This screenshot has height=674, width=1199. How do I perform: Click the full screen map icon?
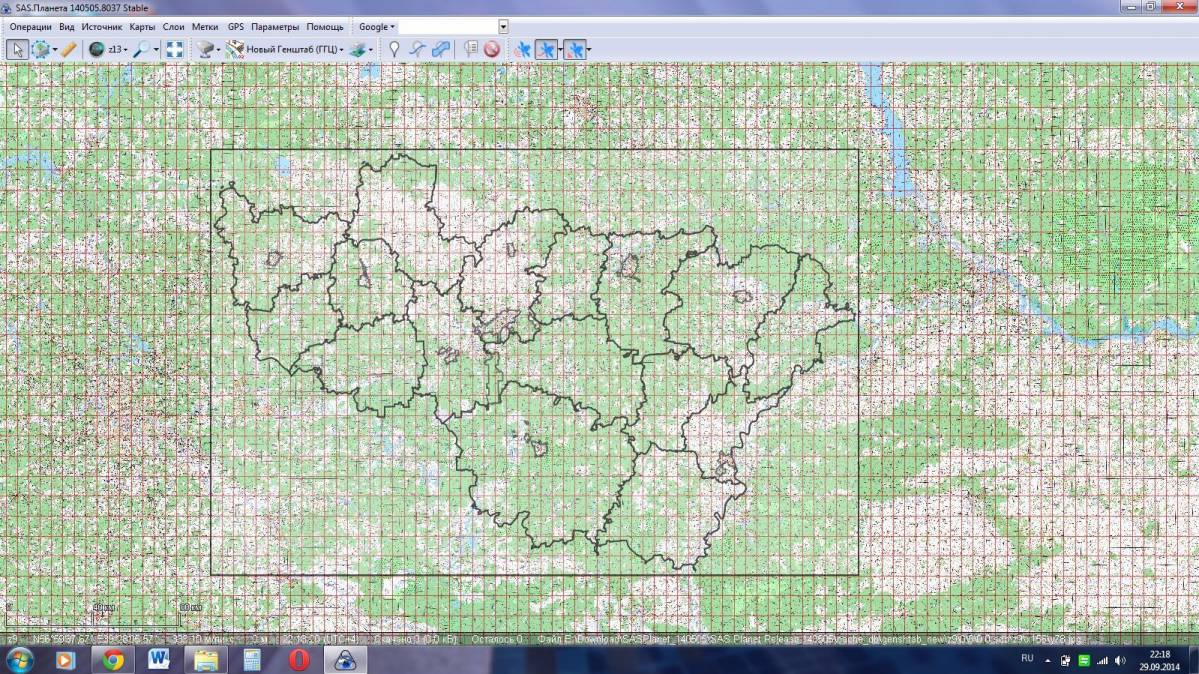pos(174,49)
